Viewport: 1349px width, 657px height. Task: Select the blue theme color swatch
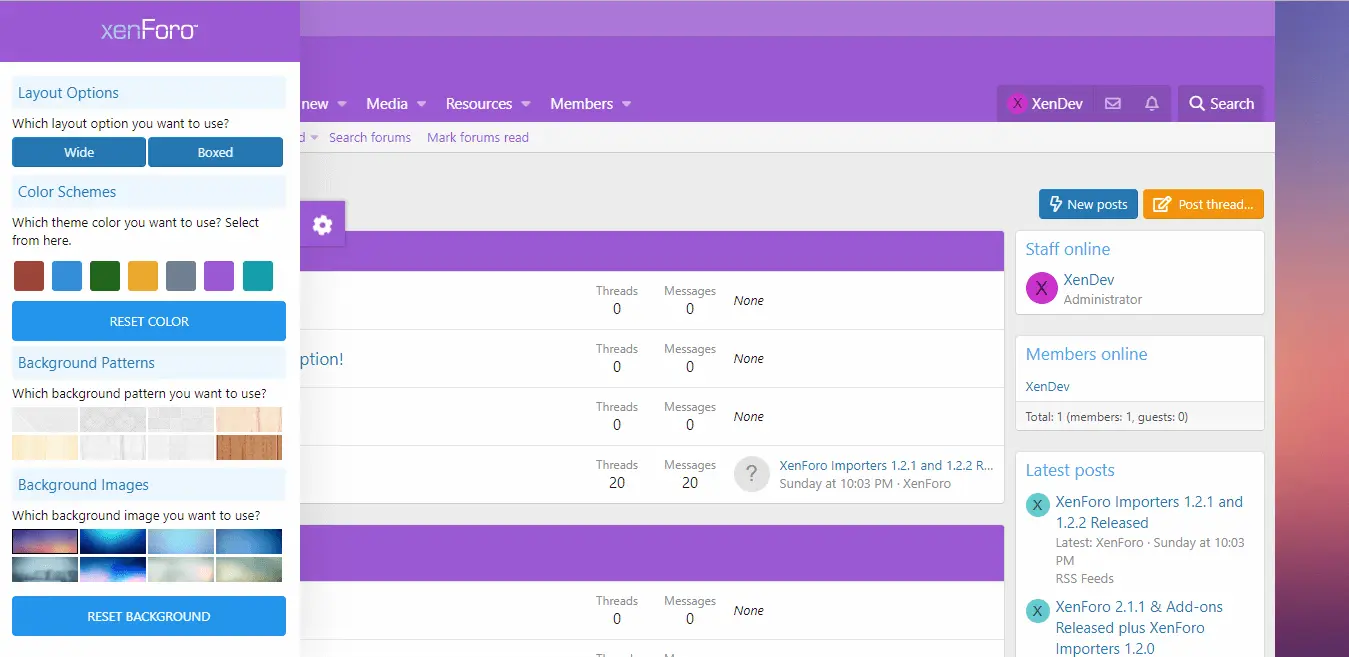[x=67, y=276]
